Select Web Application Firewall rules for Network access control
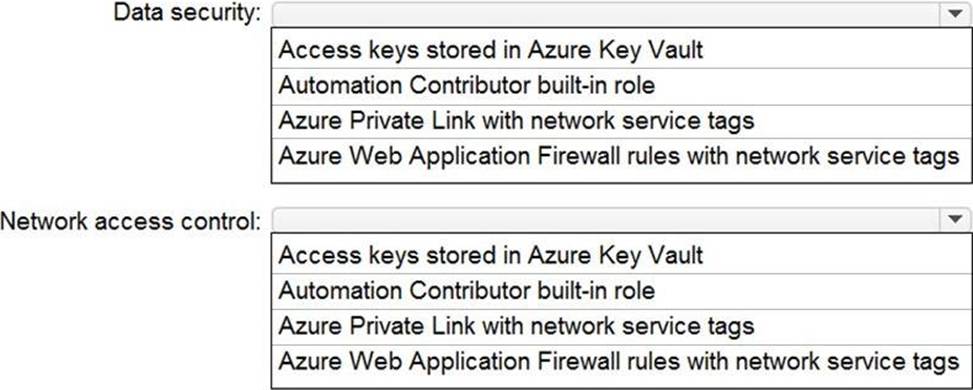This screenshot has height=390, width=973. [x=619, y=361]
